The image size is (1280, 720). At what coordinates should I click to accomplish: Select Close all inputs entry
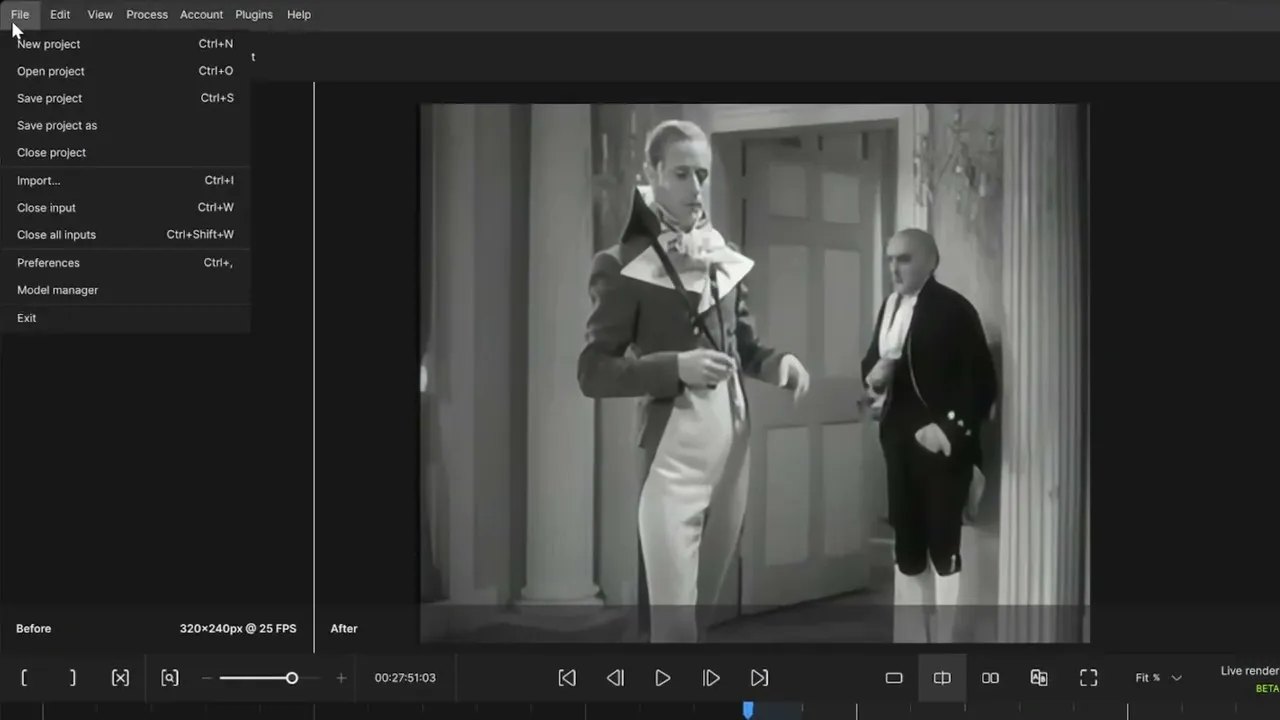125,234
